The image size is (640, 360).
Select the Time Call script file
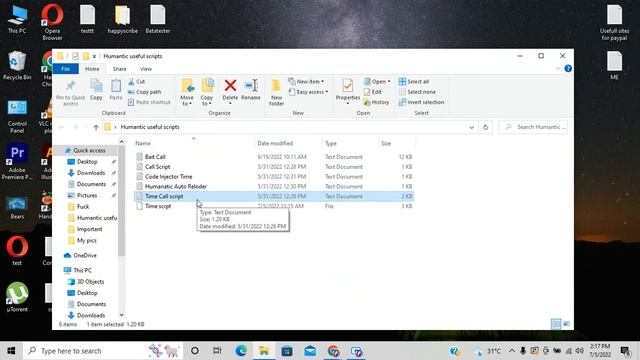pos(274,196)
